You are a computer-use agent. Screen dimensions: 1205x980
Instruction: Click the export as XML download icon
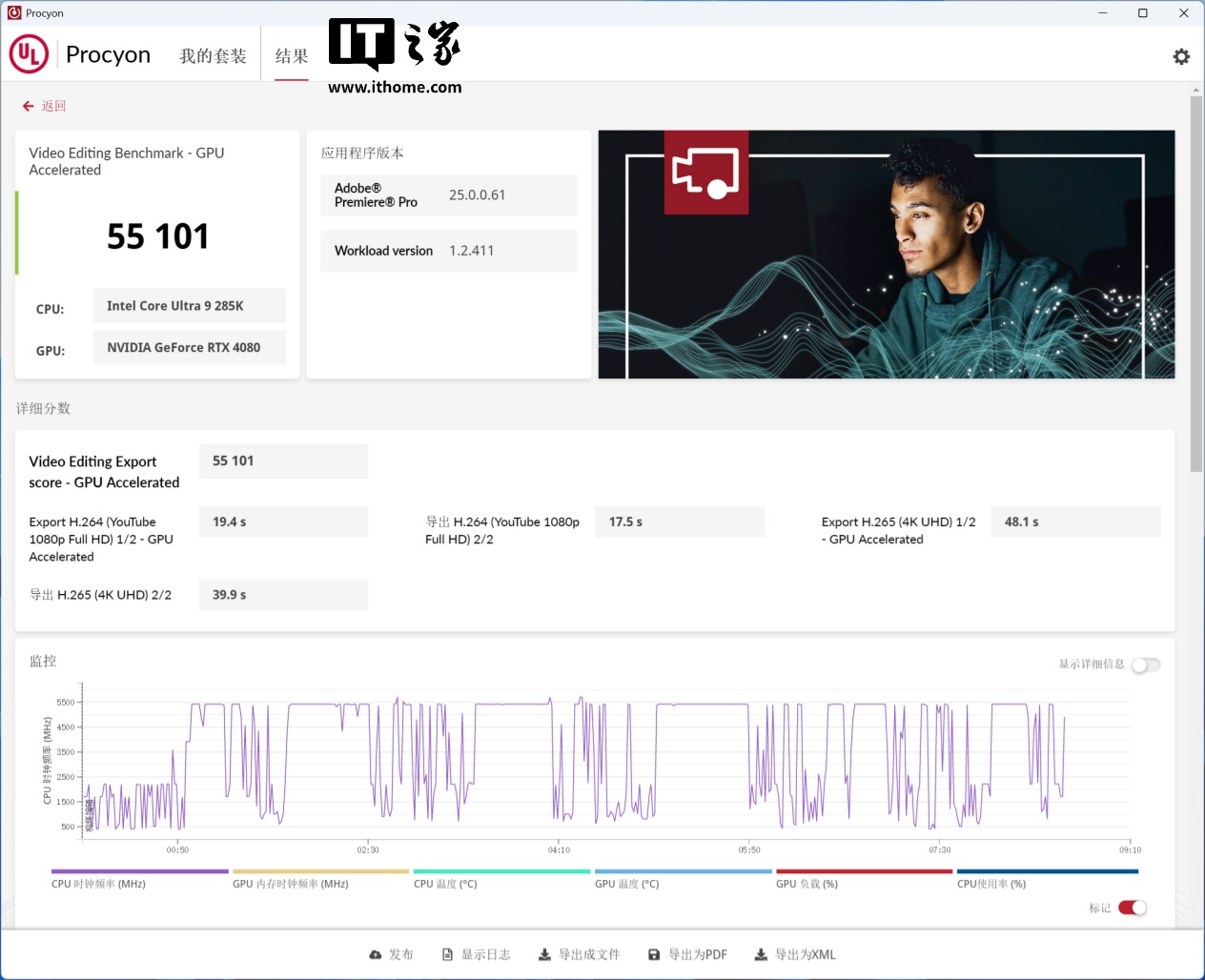tap(761, 954)
